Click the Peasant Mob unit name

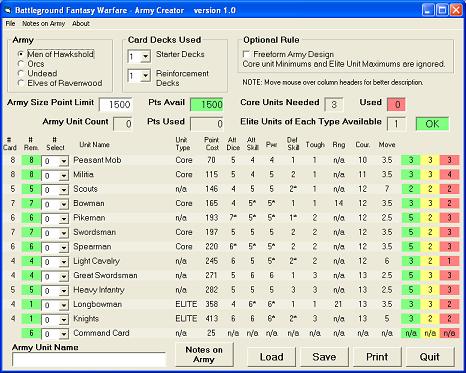point(97,160)
